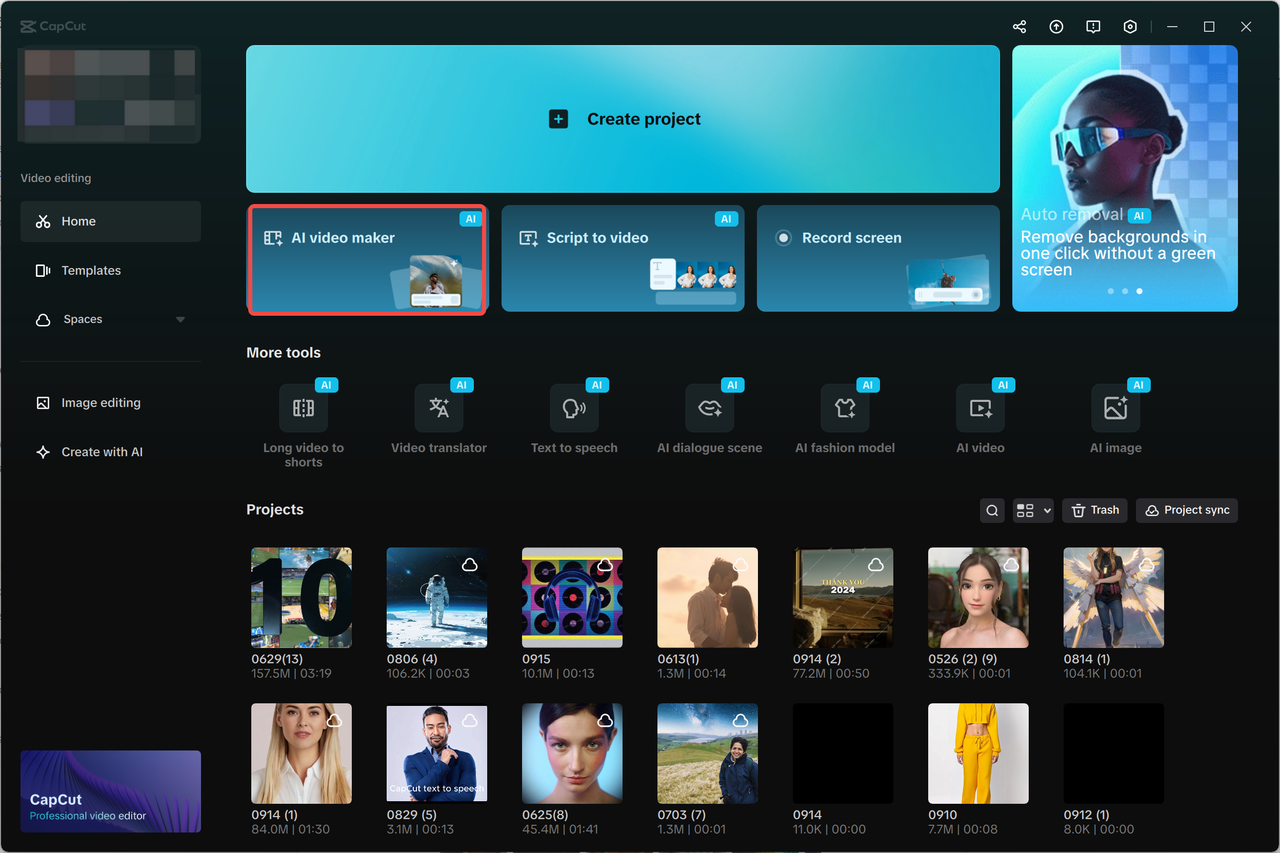Open the Text to speech tool

point(574,408)
